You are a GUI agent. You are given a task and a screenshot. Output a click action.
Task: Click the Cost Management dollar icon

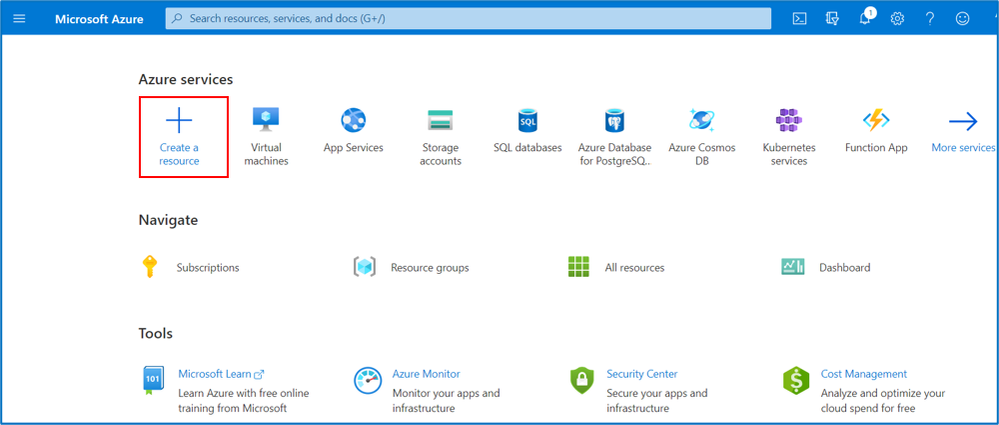pyautogui.click(x=796, y=380)
